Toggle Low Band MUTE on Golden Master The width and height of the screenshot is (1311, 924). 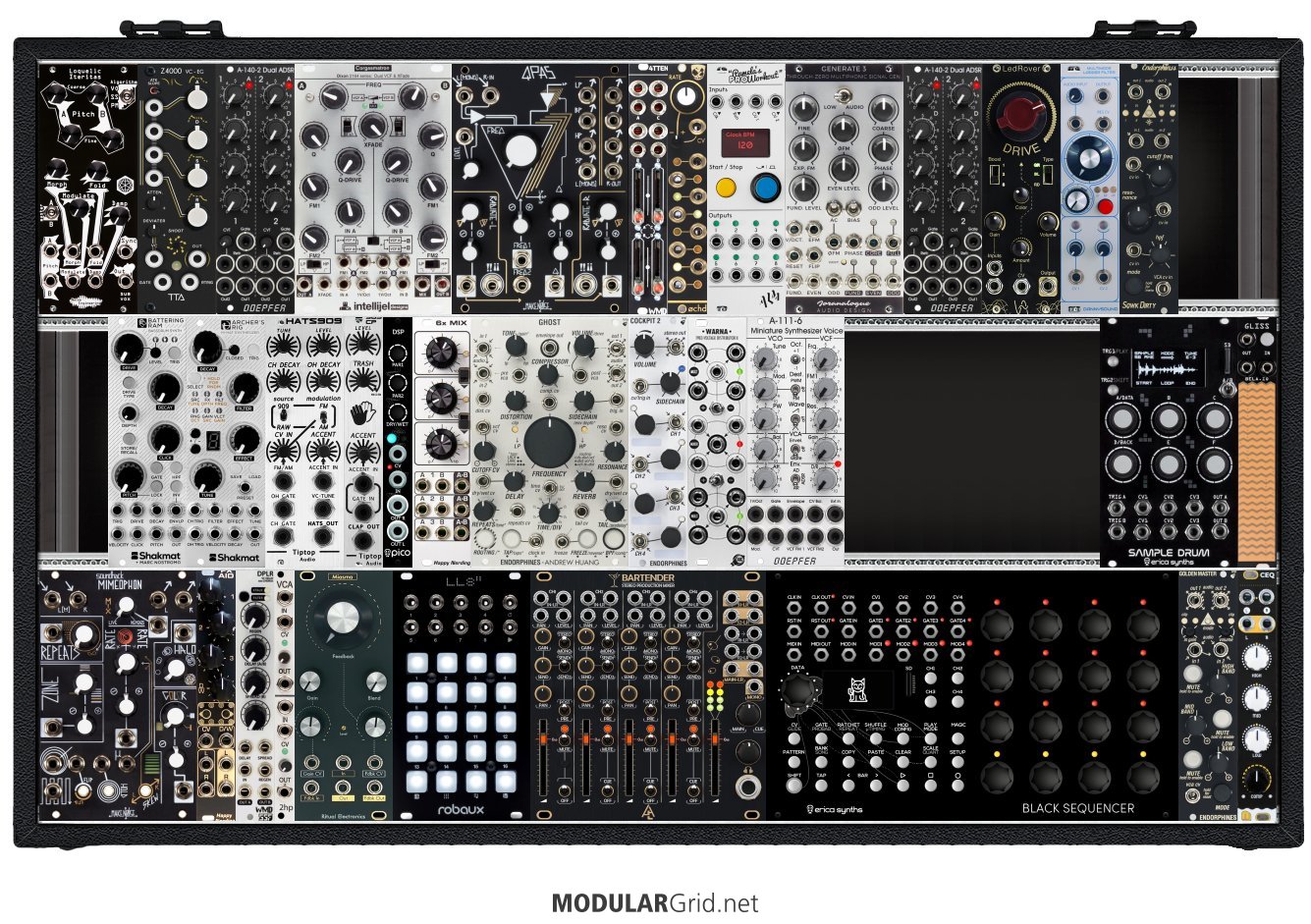pos(1192,759)
